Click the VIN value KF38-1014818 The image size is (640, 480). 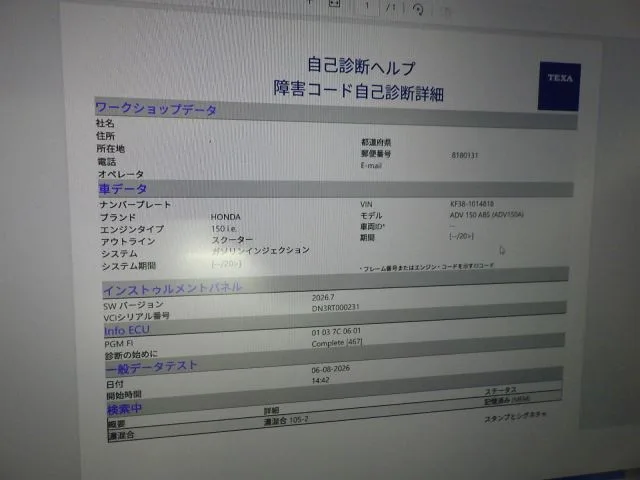[472, 204]
